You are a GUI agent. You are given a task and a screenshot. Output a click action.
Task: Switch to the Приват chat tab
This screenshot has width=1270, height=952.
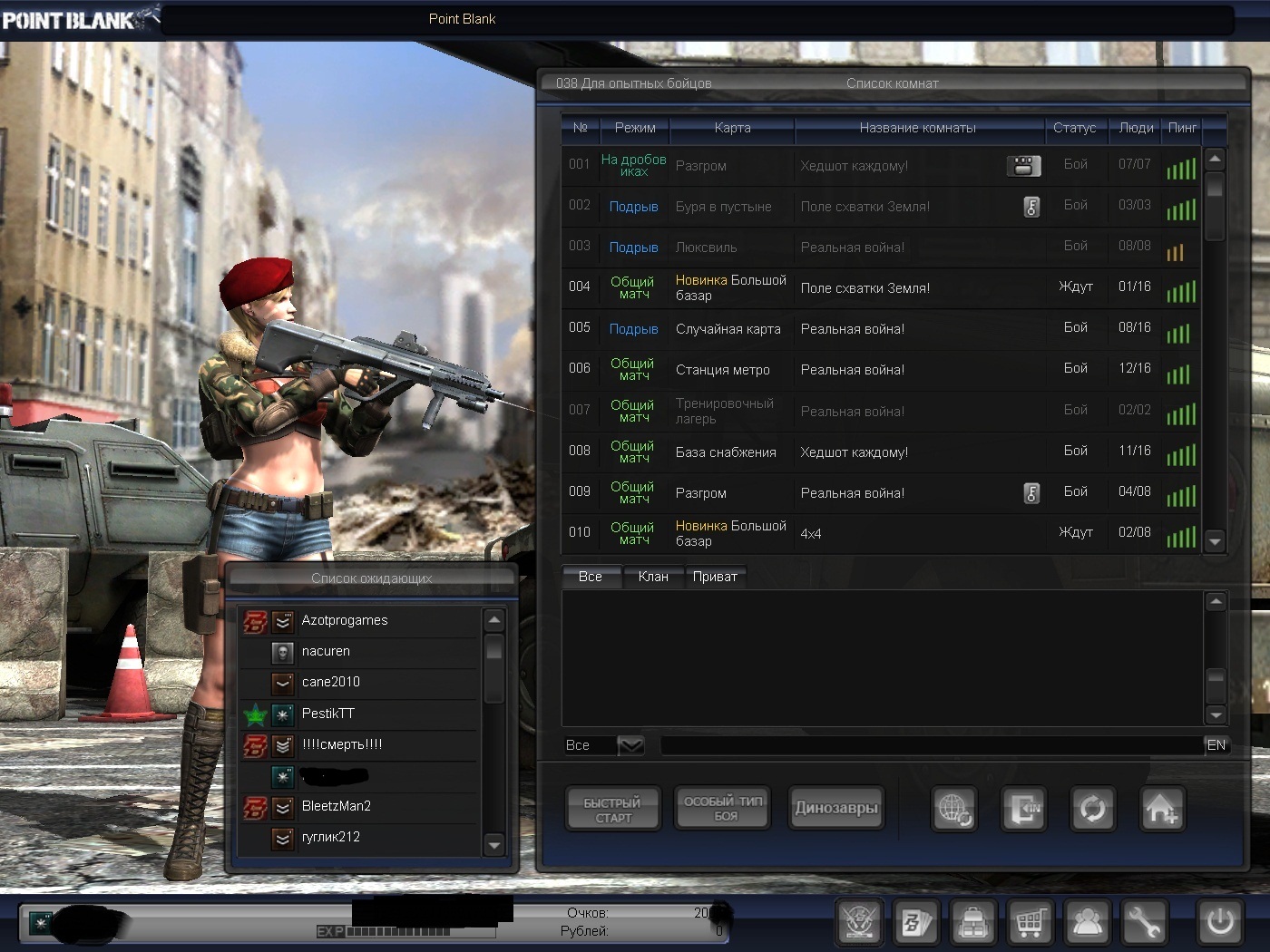point(715,577)
